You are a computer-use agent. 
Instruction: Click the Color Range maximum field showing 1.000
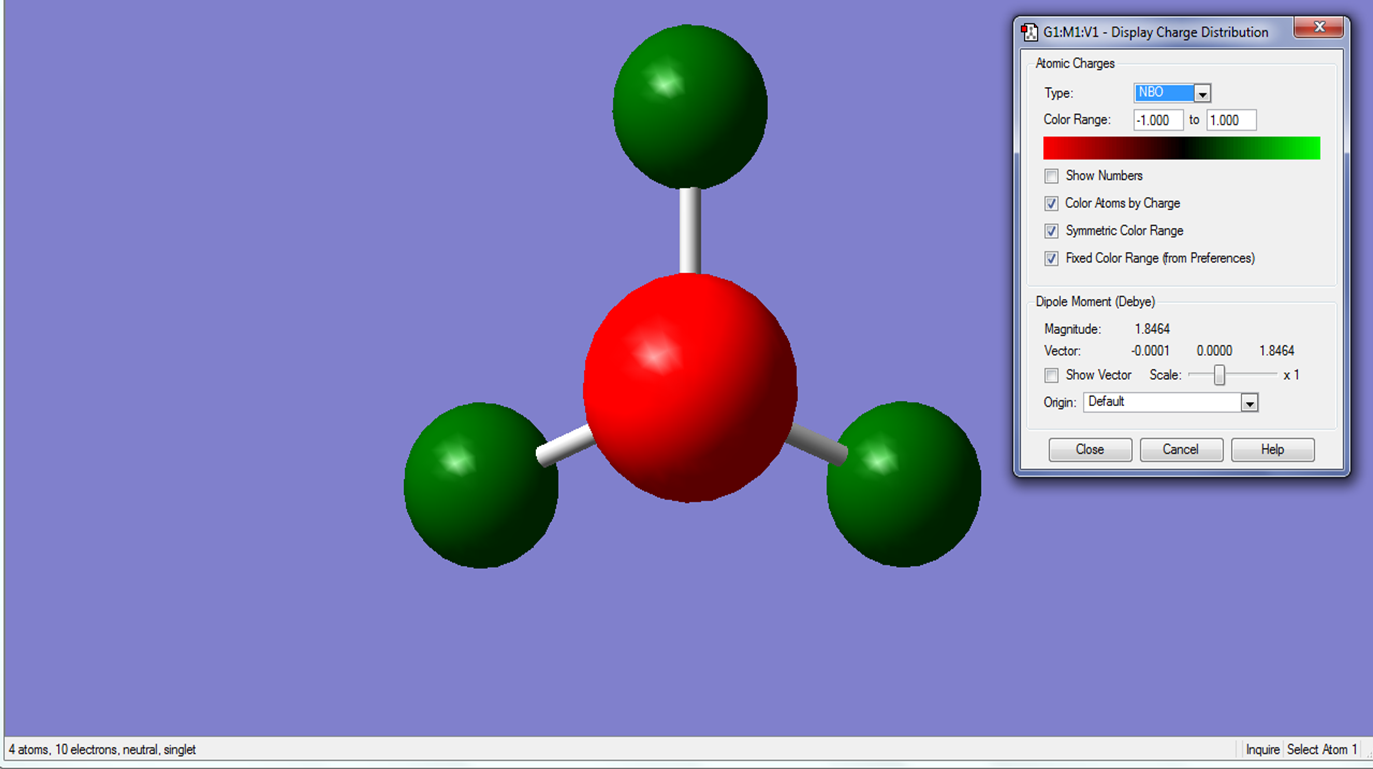click(x=1230, y=120)
